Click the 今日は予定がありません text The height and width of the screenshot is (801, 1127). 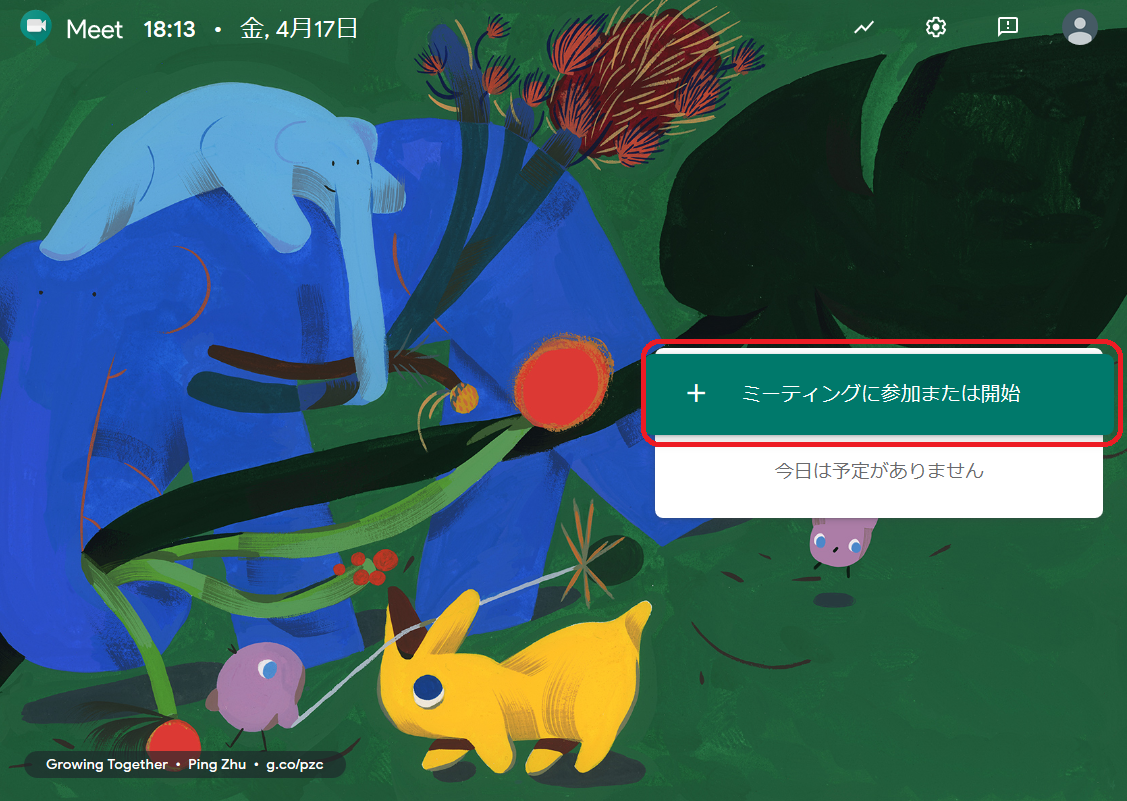click(x=878, y=471)
